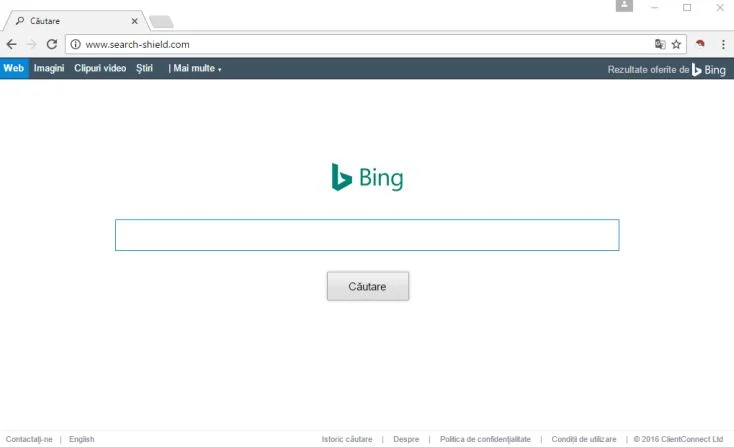Screen dimensions: 734x447
Task: Bookmark this page with the star icon
Action: [676, 44]
